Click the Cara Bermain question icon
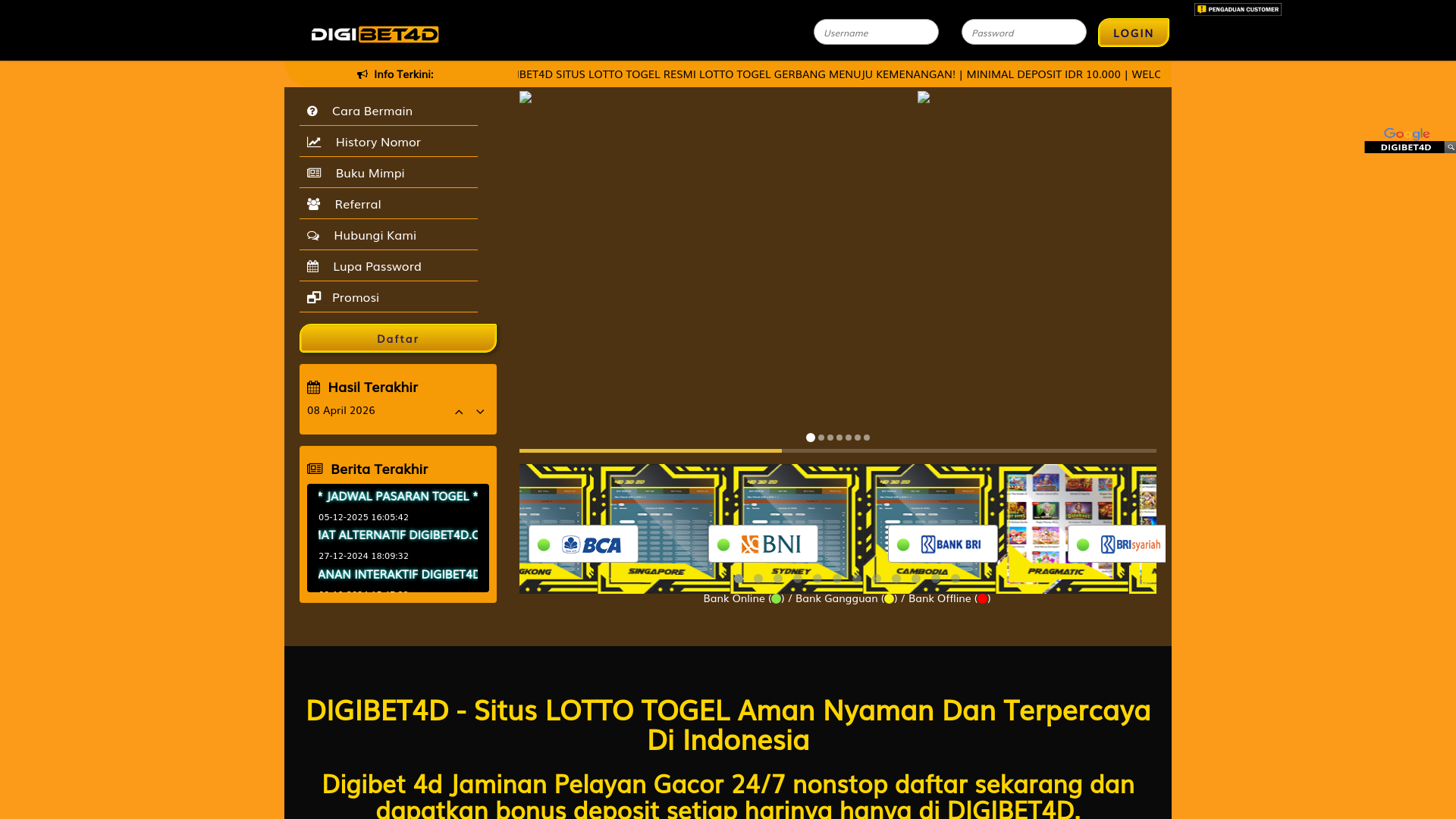The height and width of the screenshot is (819, 1456). pyautogui.click(x=312, y=111)
